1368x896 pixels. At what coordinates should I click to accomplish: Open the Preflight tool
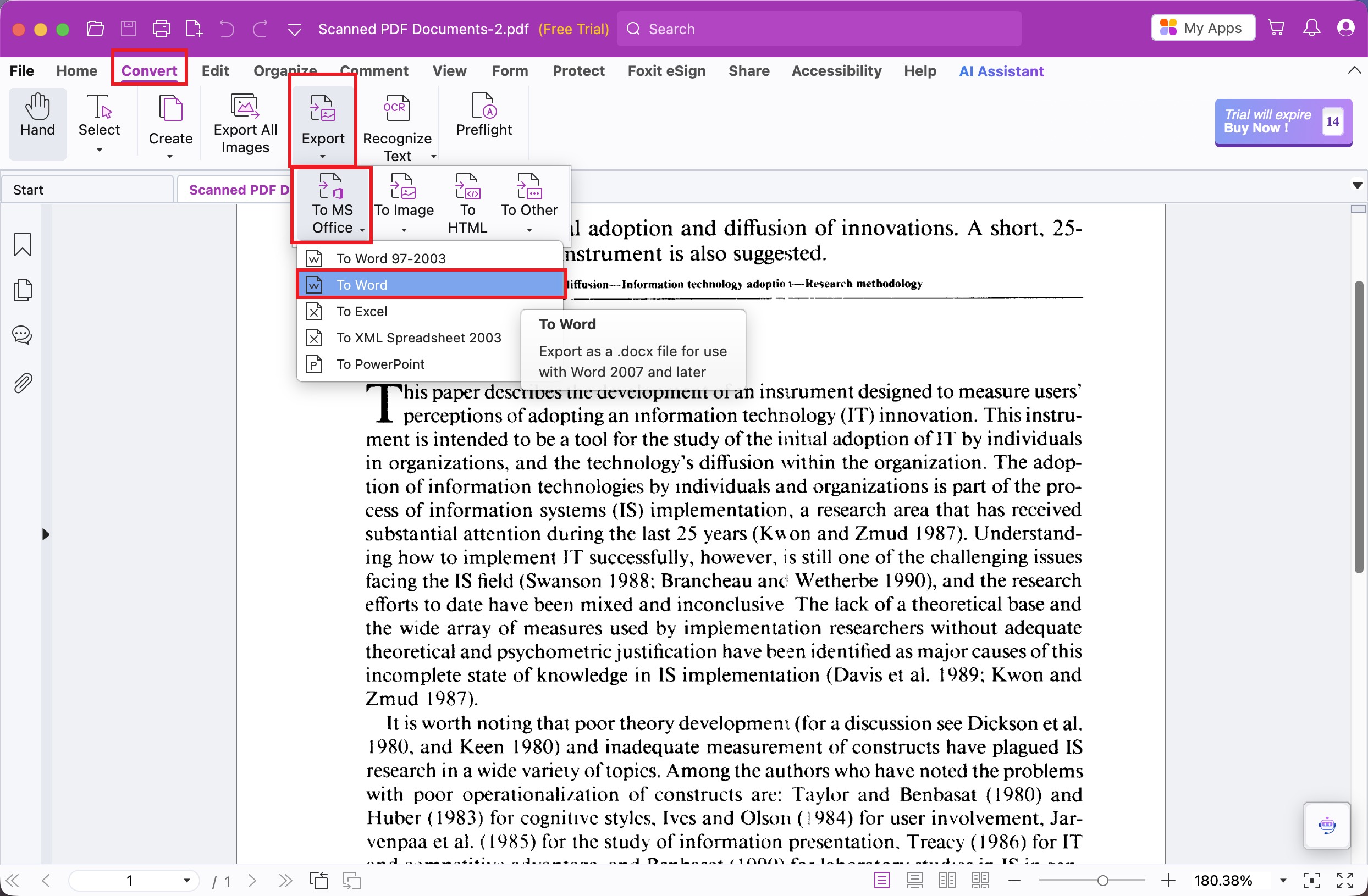(x=483, y=115)
